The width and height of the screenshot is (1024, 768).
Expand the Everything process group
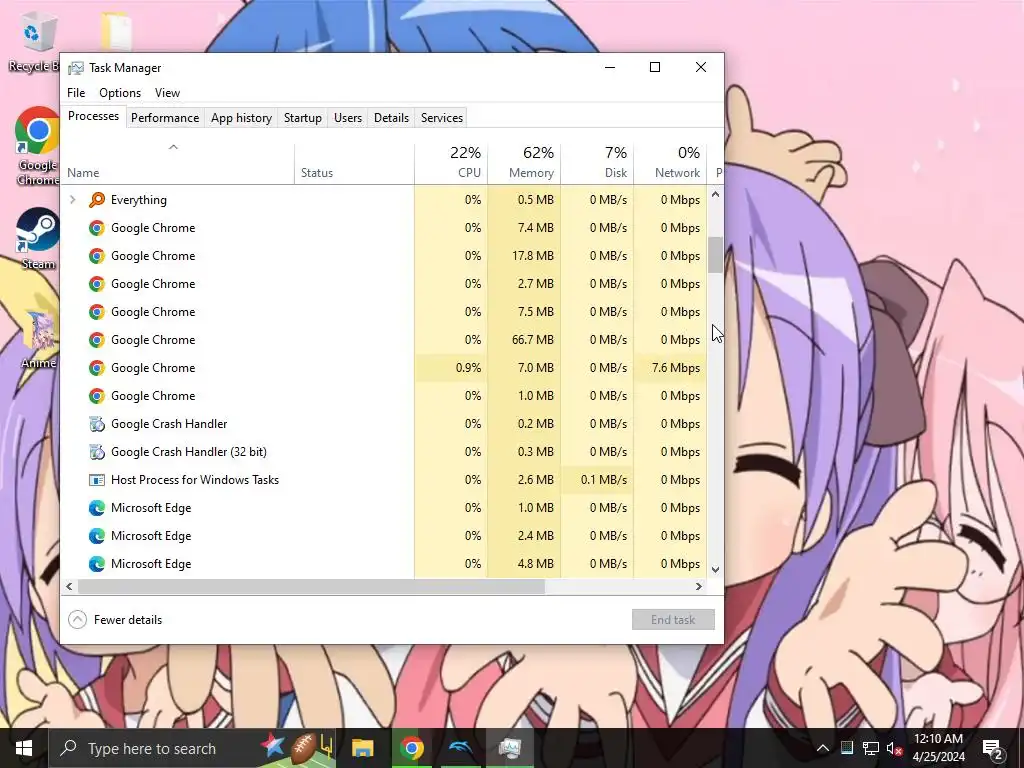click(72, 200)
